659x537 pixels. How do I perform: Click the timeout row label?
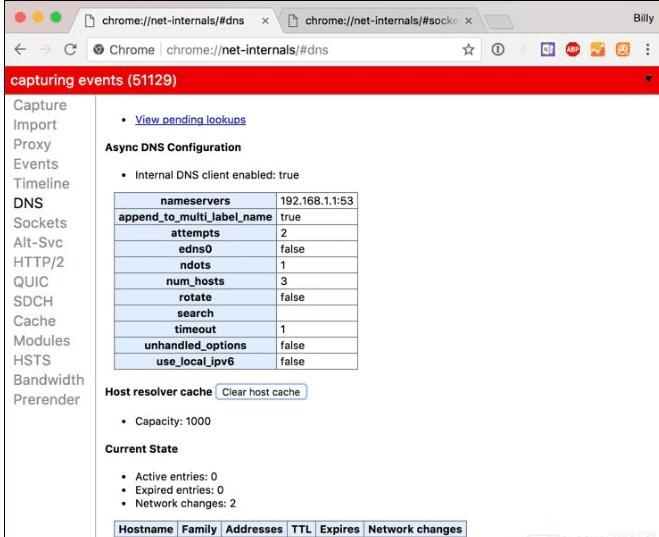(x=195, y=329)
